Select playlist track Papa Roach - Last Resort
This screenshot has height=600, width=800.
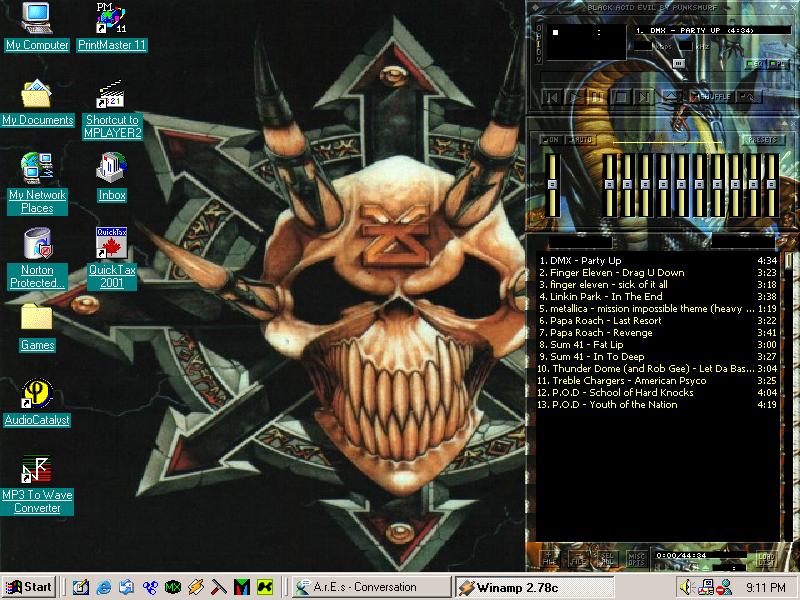658,320
